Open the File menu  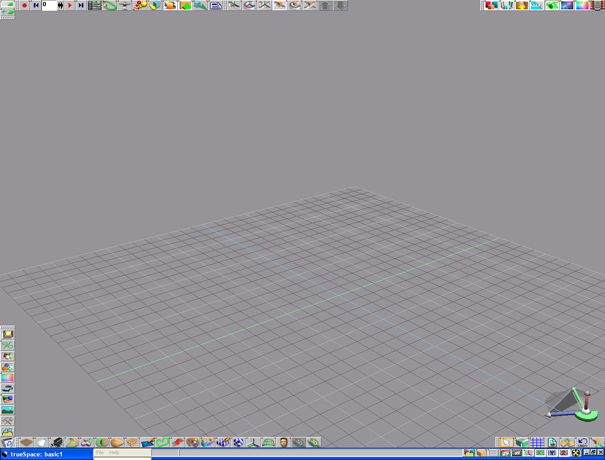coord(100,453)
